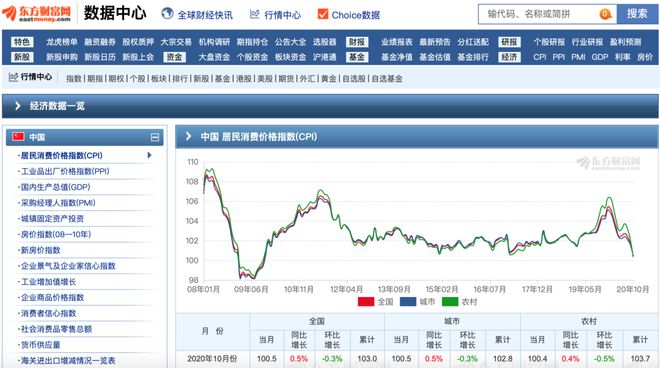The image size is (660, 368).
Task: Select the 财报 category tab
Action: pos(357,42)
